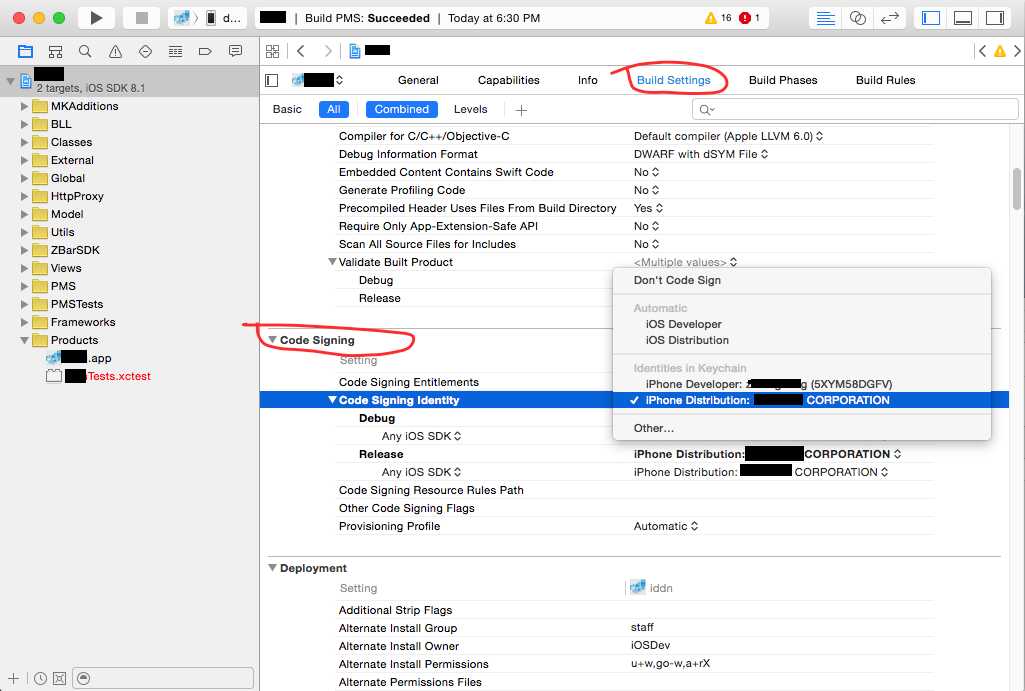Open the Report navigator speech icon
The height and width of the screenshot is (691, 1025).
coord(235,51)
